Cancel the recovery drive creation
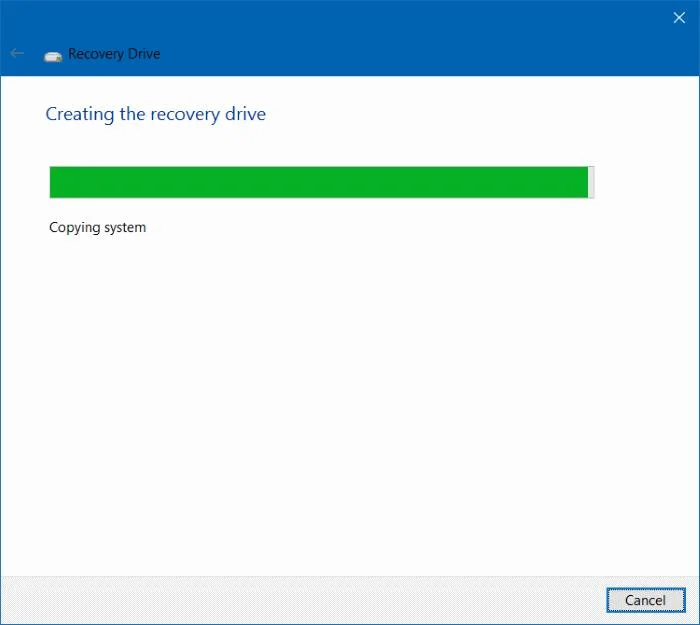The height and width of the screenshot is (625, 700). coord(646,600)
